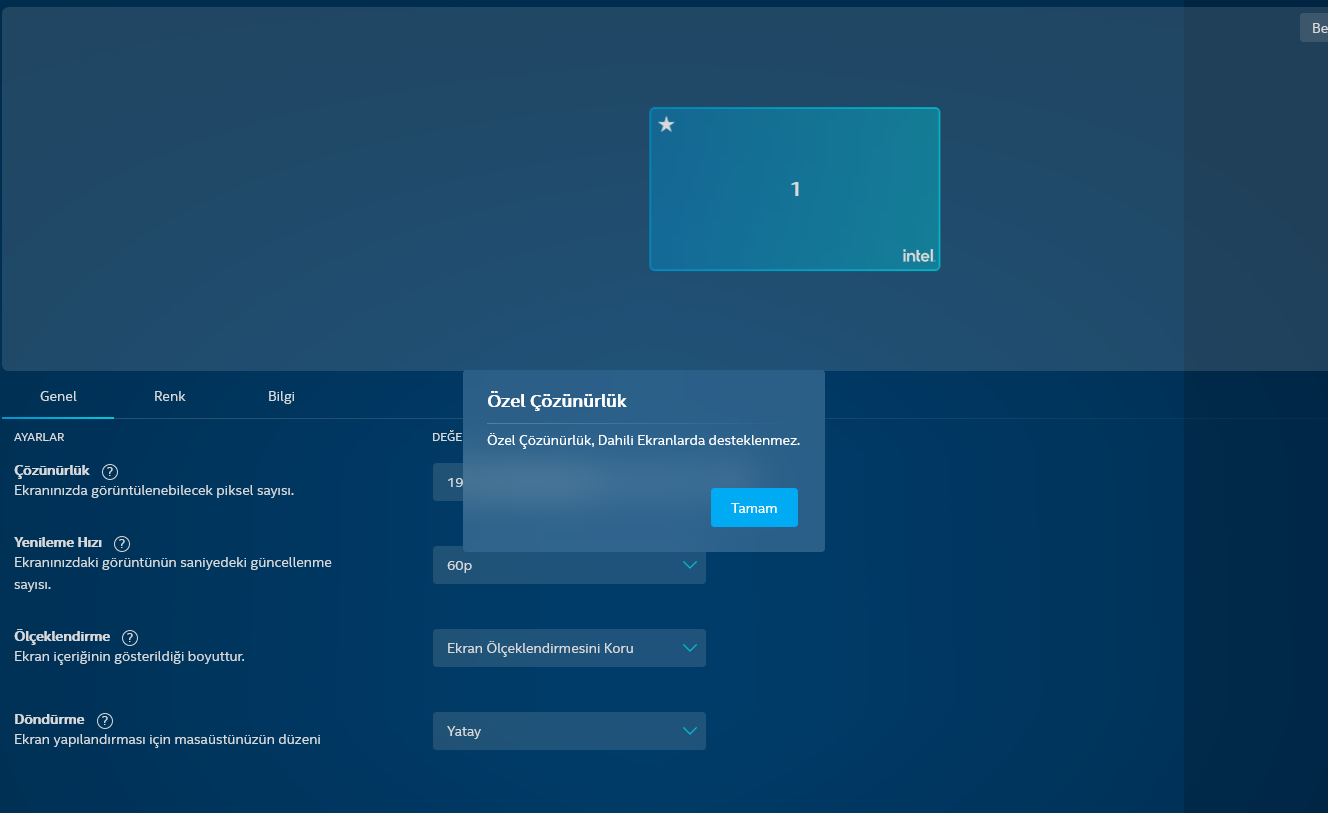Switch to the Bilgi tab
The image size is (1328, 813).
pyautogui.click(x=281, y=396)
